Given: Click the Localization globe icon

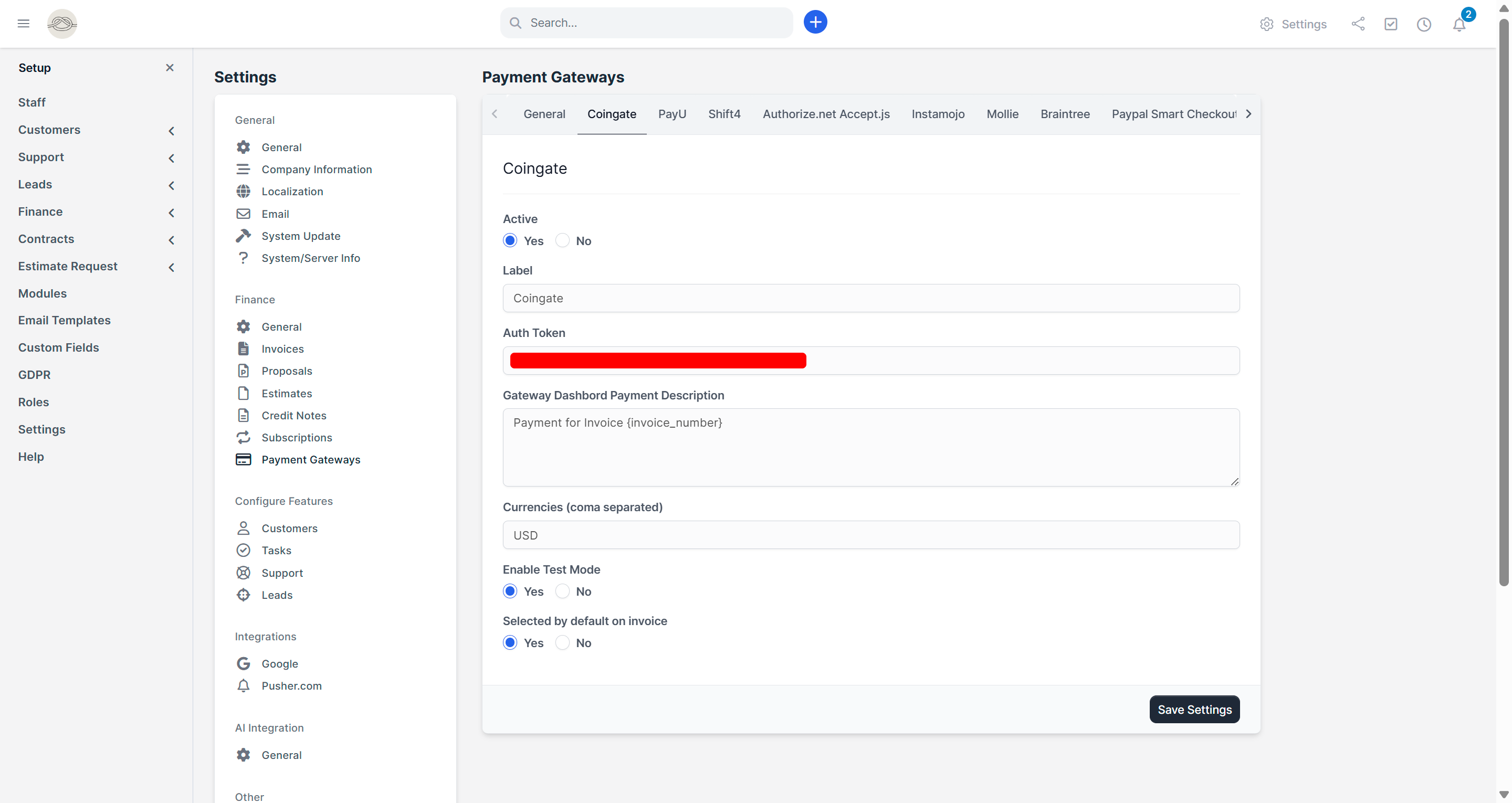Looking at the screenshot, I should [244, 191].
